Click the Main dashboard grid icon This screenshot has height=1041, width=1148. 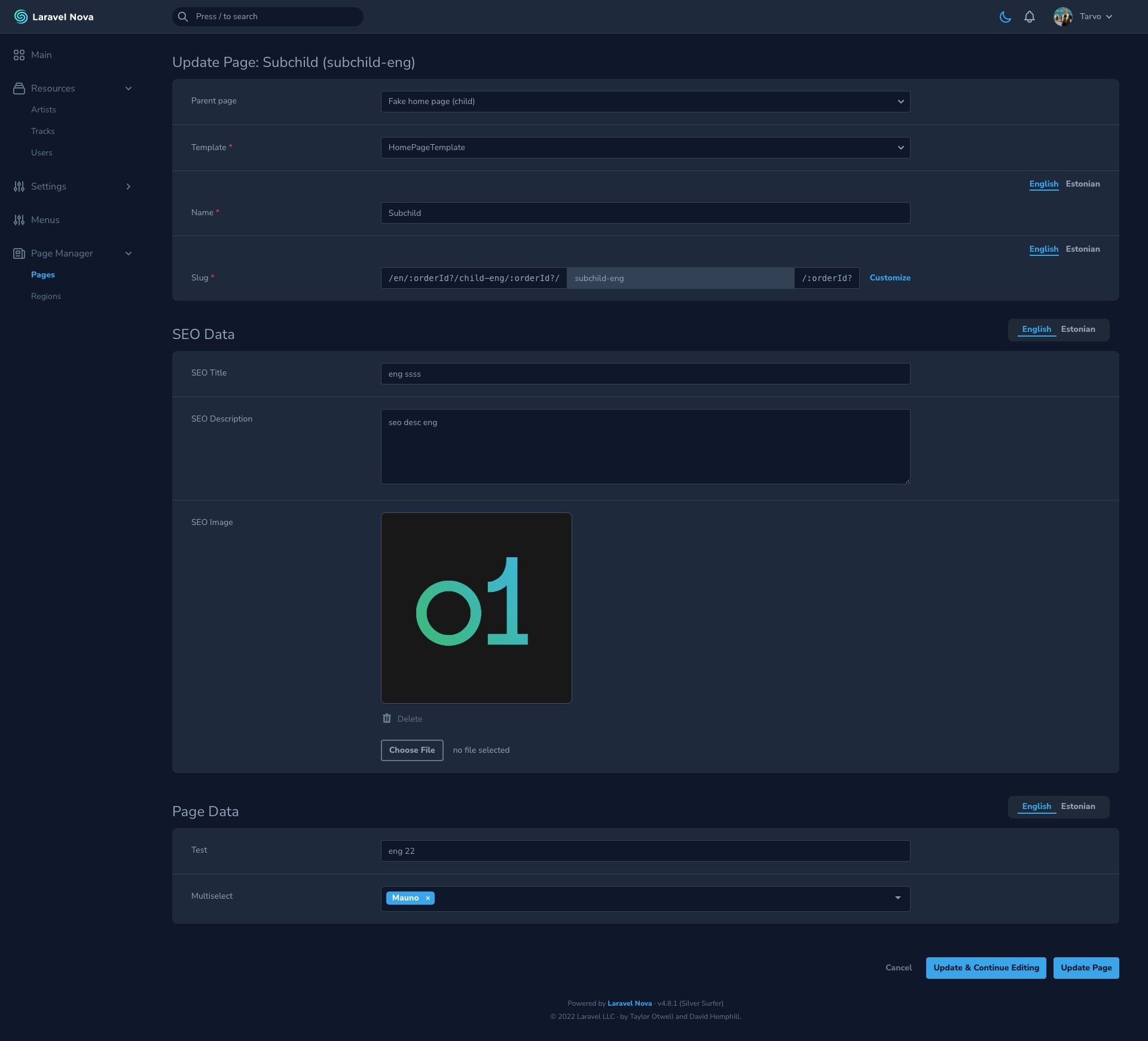tap(18, 54)
